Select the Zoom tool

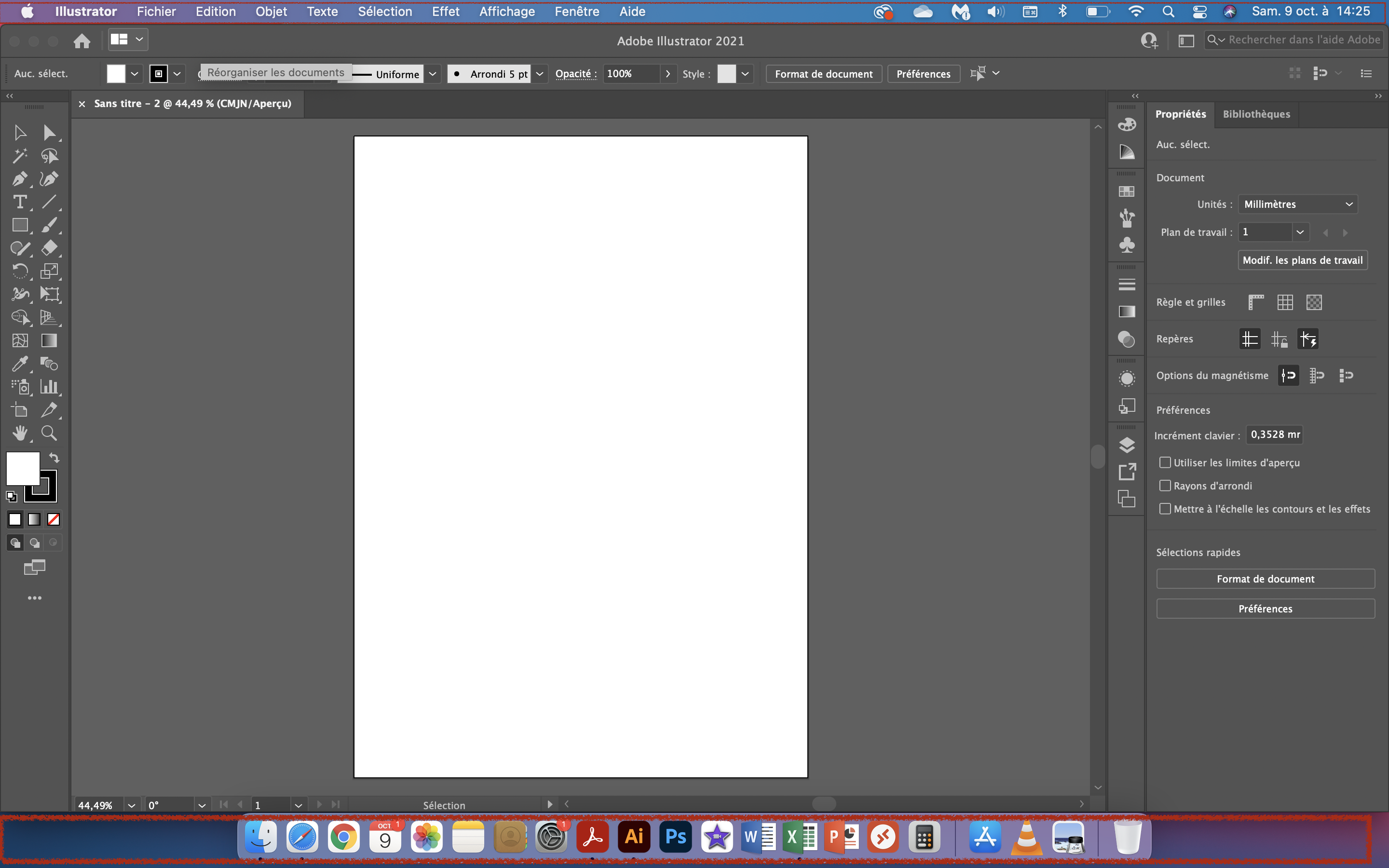tap(49, 433)
